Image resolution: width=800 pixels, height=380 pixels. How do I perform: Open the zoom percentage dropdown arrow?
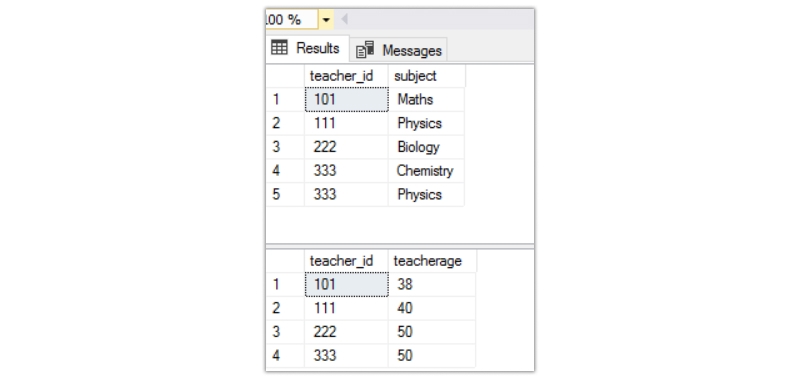(326, 20)
